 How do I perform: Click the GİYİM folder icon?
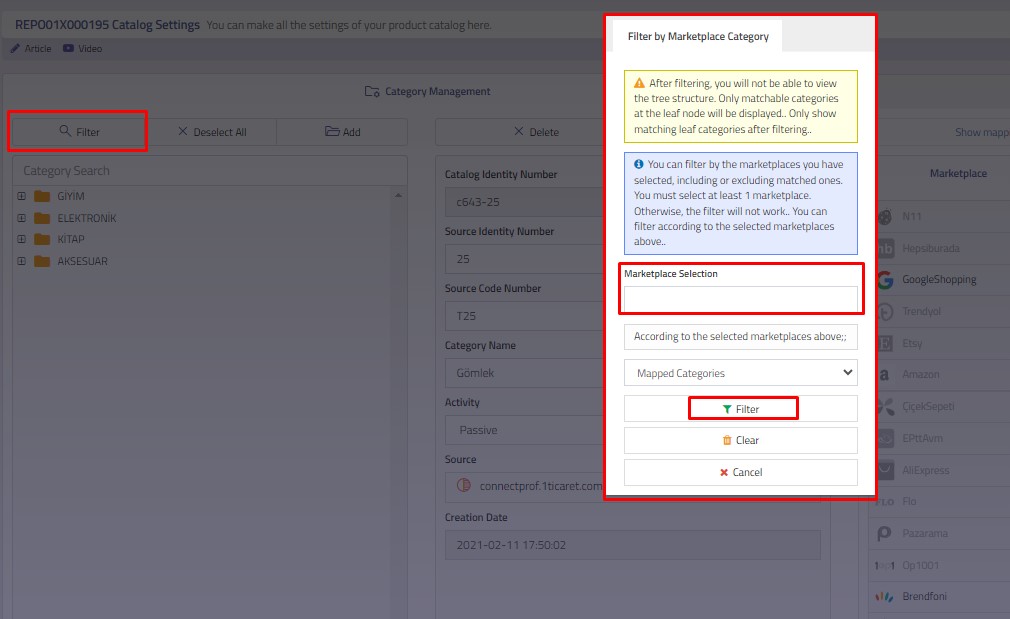coord(41,196)
